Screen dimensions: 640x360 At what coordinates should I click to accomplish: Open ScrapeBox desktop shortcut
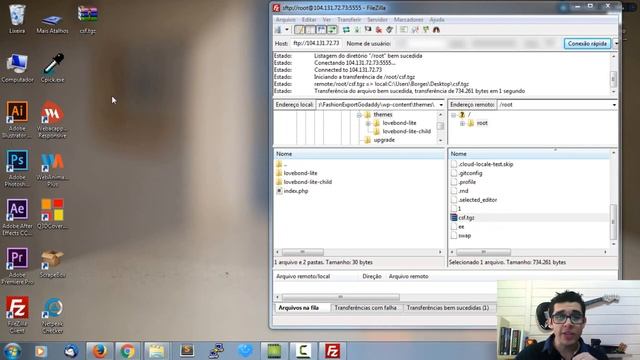[53, 264]
